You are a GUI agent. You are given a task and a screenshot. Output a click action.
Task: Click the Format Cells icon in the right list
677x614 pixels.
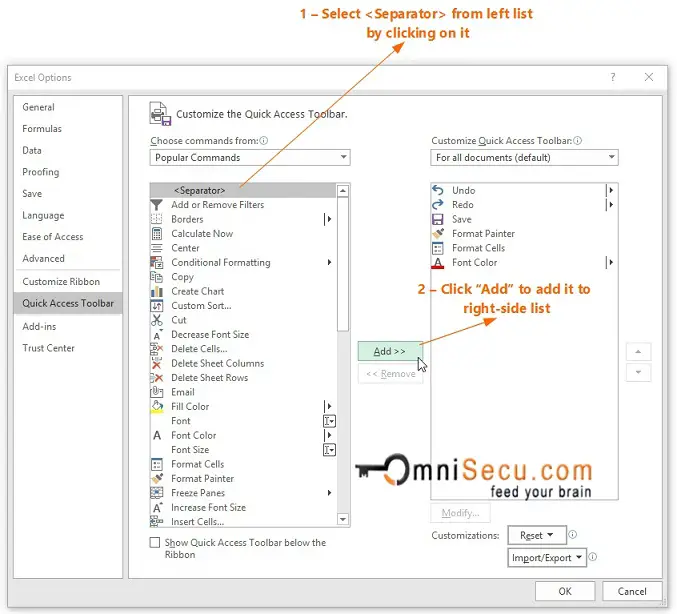(438, 248)
